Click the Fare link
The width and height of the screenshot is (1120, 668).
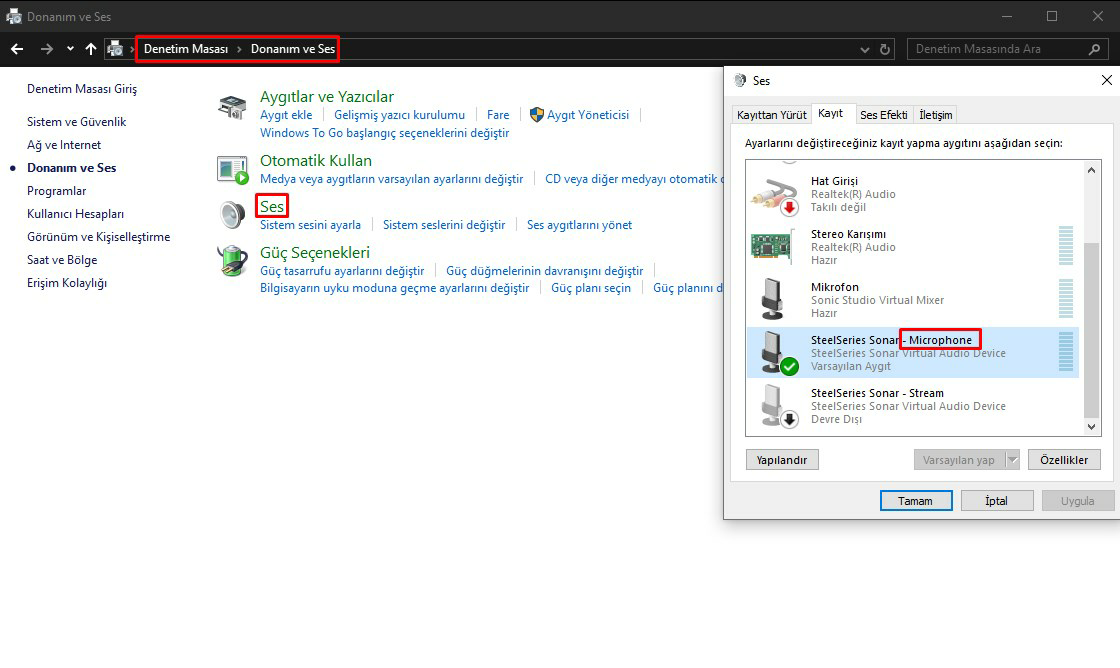tap(498, 114)
